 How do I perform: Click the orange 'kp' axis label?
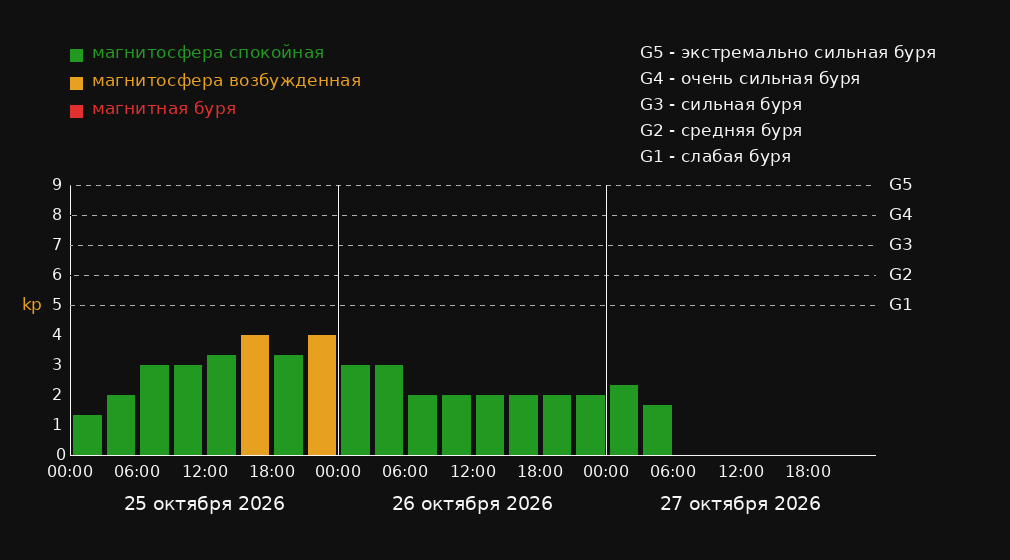[32, 305]
